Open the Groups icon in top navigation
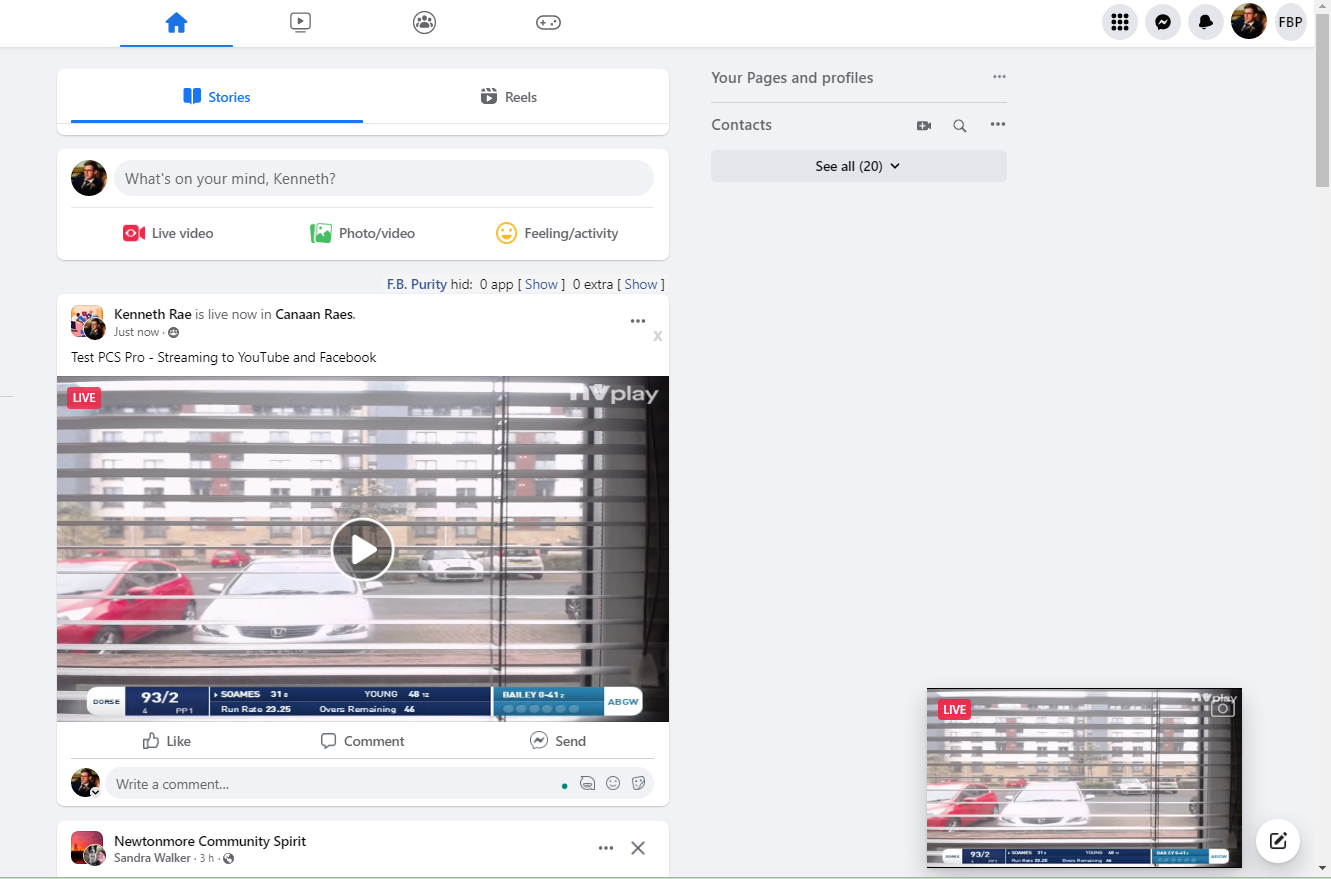 point(424,22)
